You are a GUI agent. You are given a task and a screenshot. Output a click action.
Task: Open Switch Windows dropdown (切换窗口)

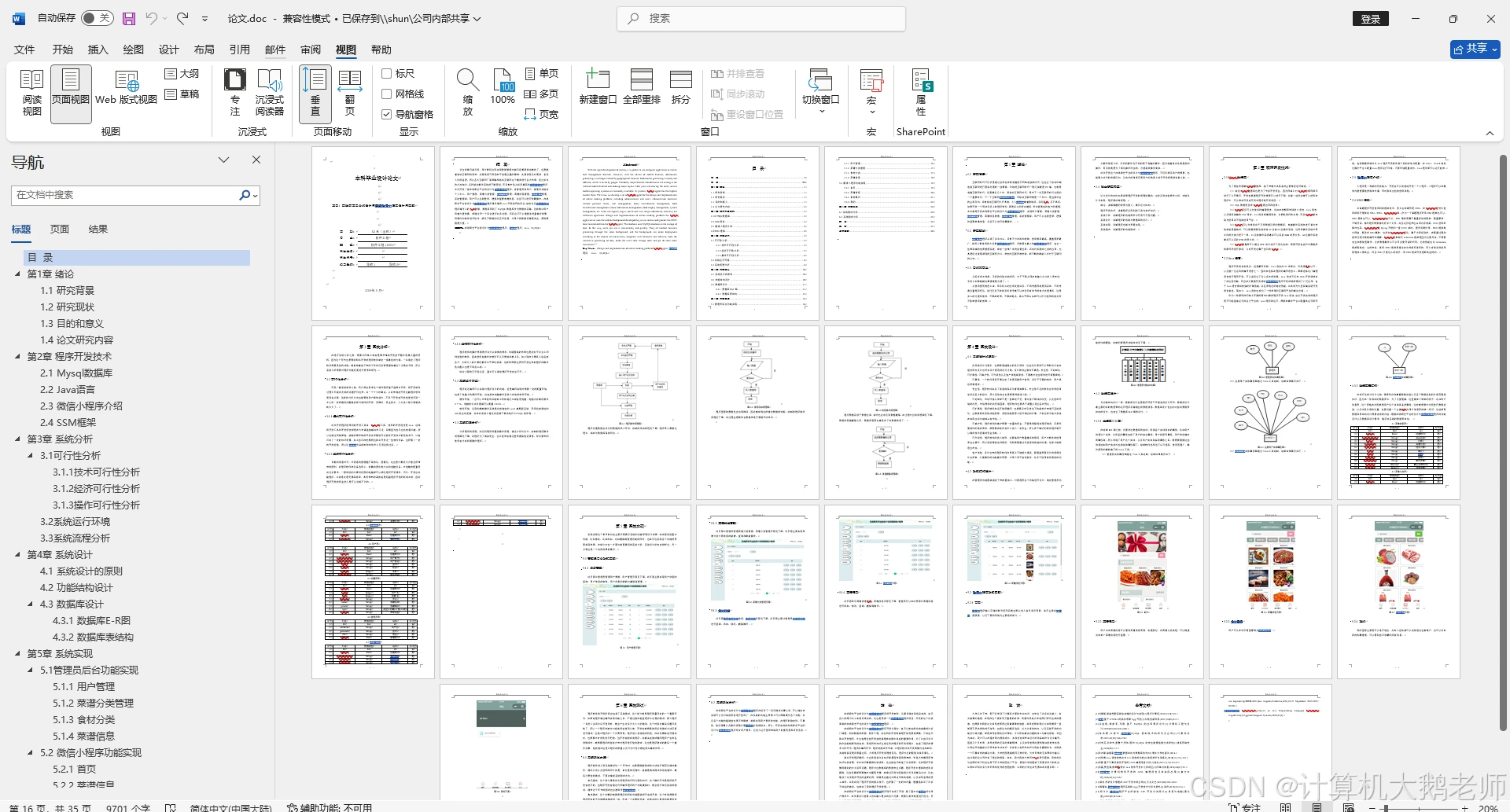(x=820, y=93)
